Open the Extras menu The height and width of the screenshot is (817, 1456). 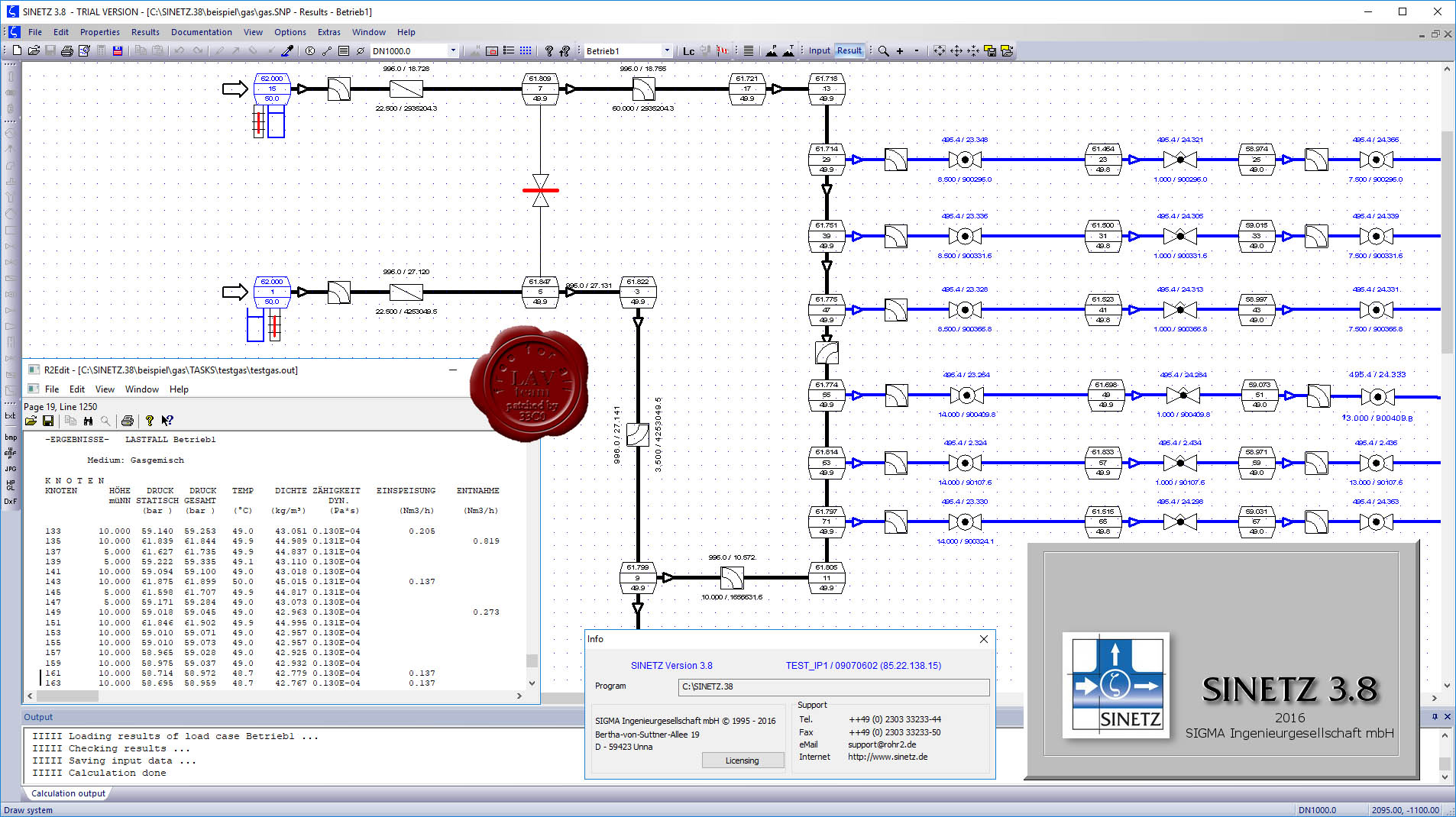(x=329, y=32)
